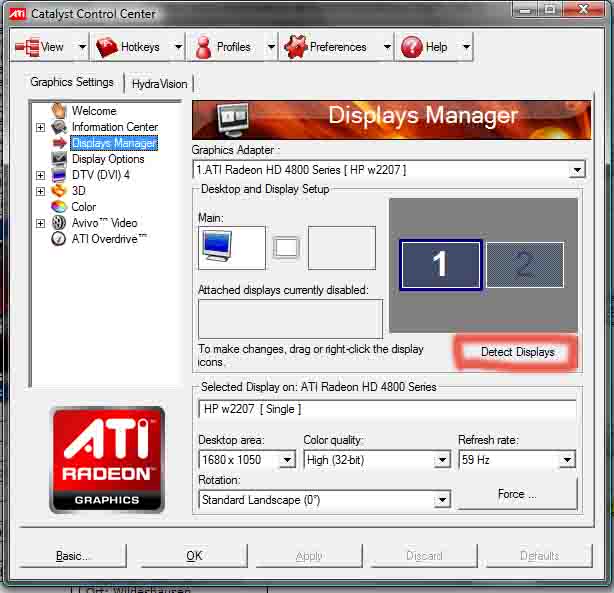Click the Display Options icon
This screenshot has width=614, height=593.
59,159
